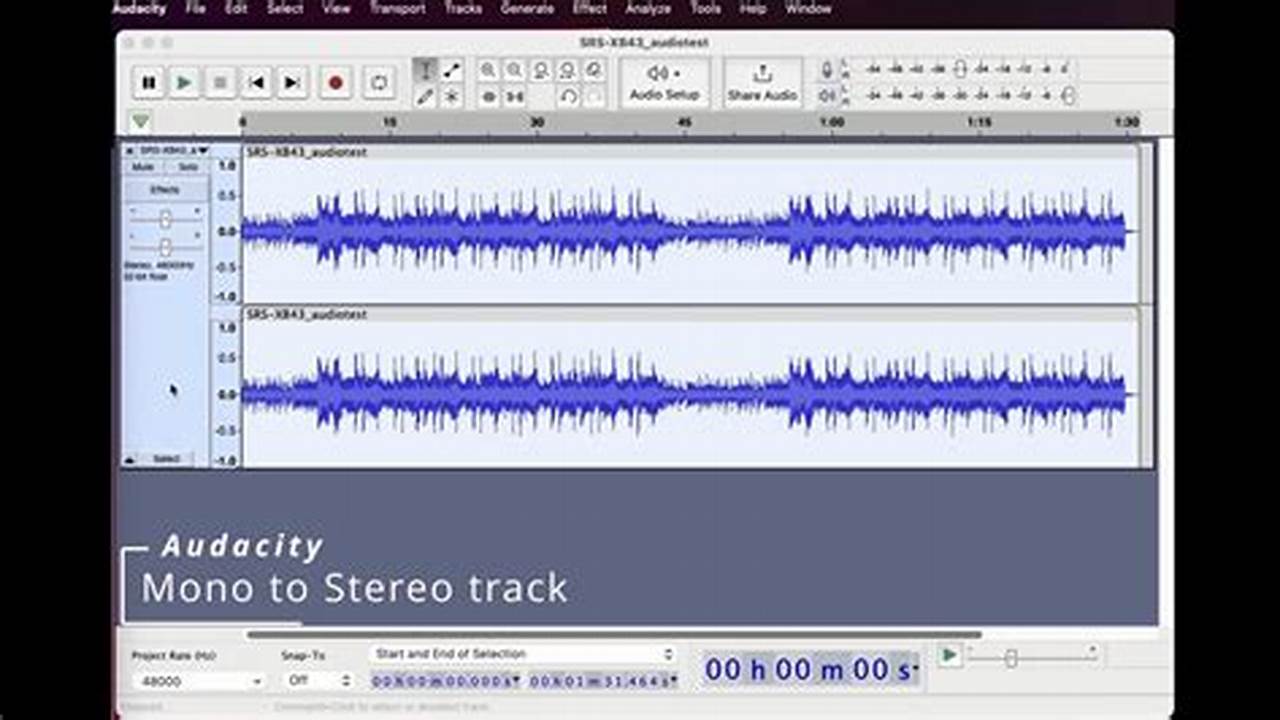
Task: Click the 1:00 mark on the timeline ruler
Action: click(832, 122)
